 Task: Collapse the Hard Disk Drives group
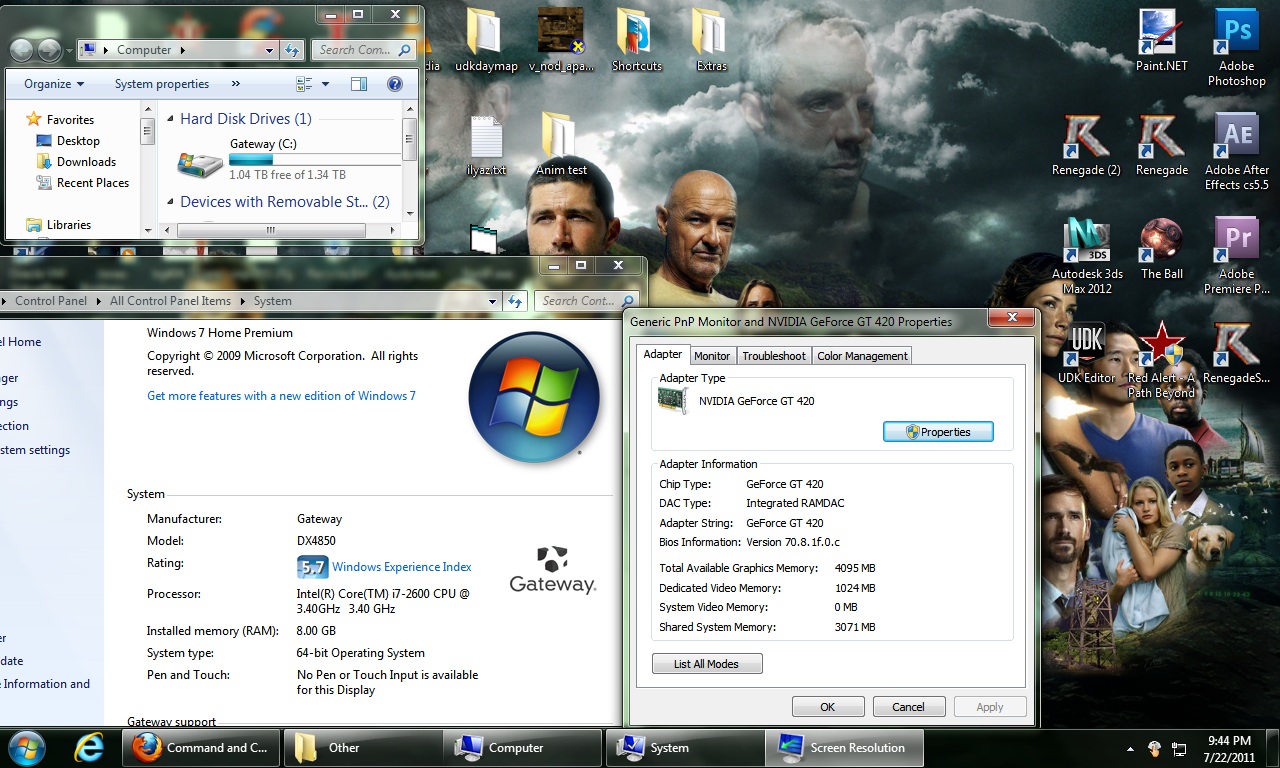pos(169,119)
